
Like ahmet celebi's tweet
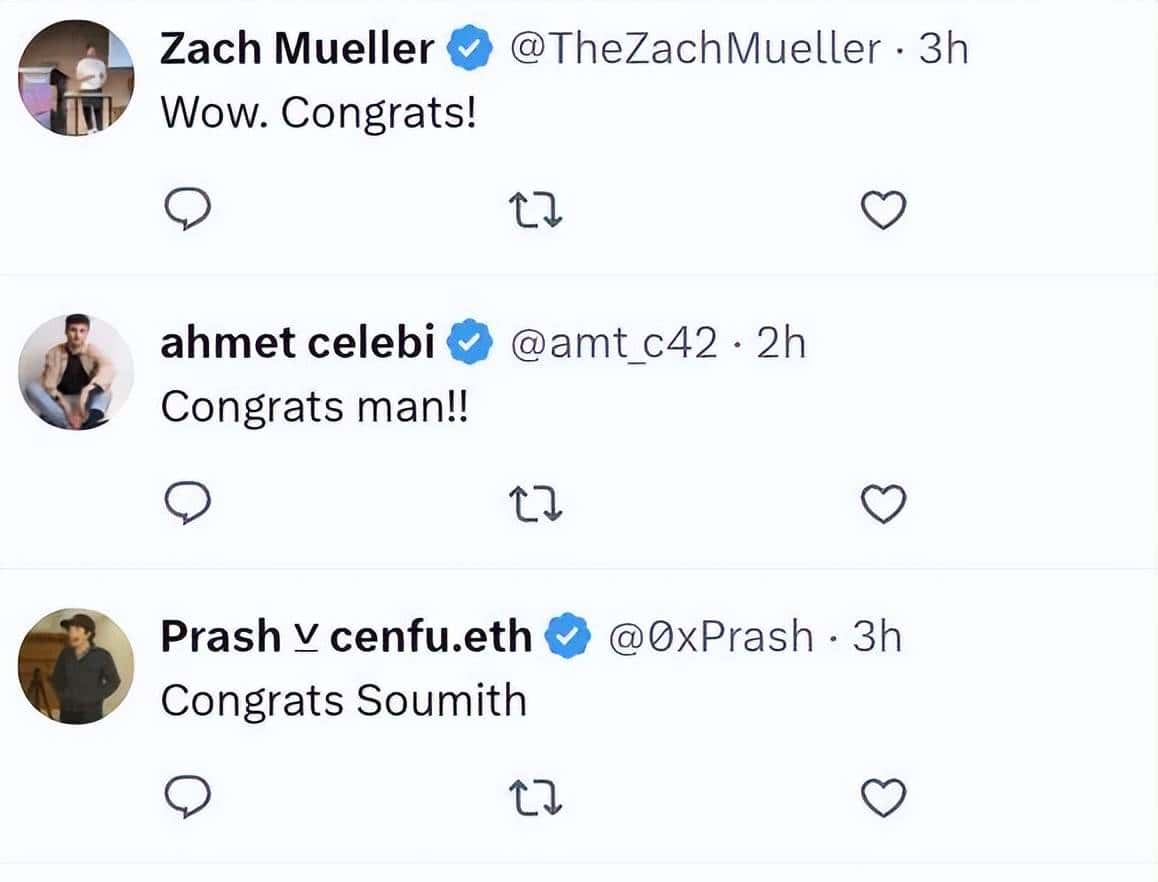point(883,505)
